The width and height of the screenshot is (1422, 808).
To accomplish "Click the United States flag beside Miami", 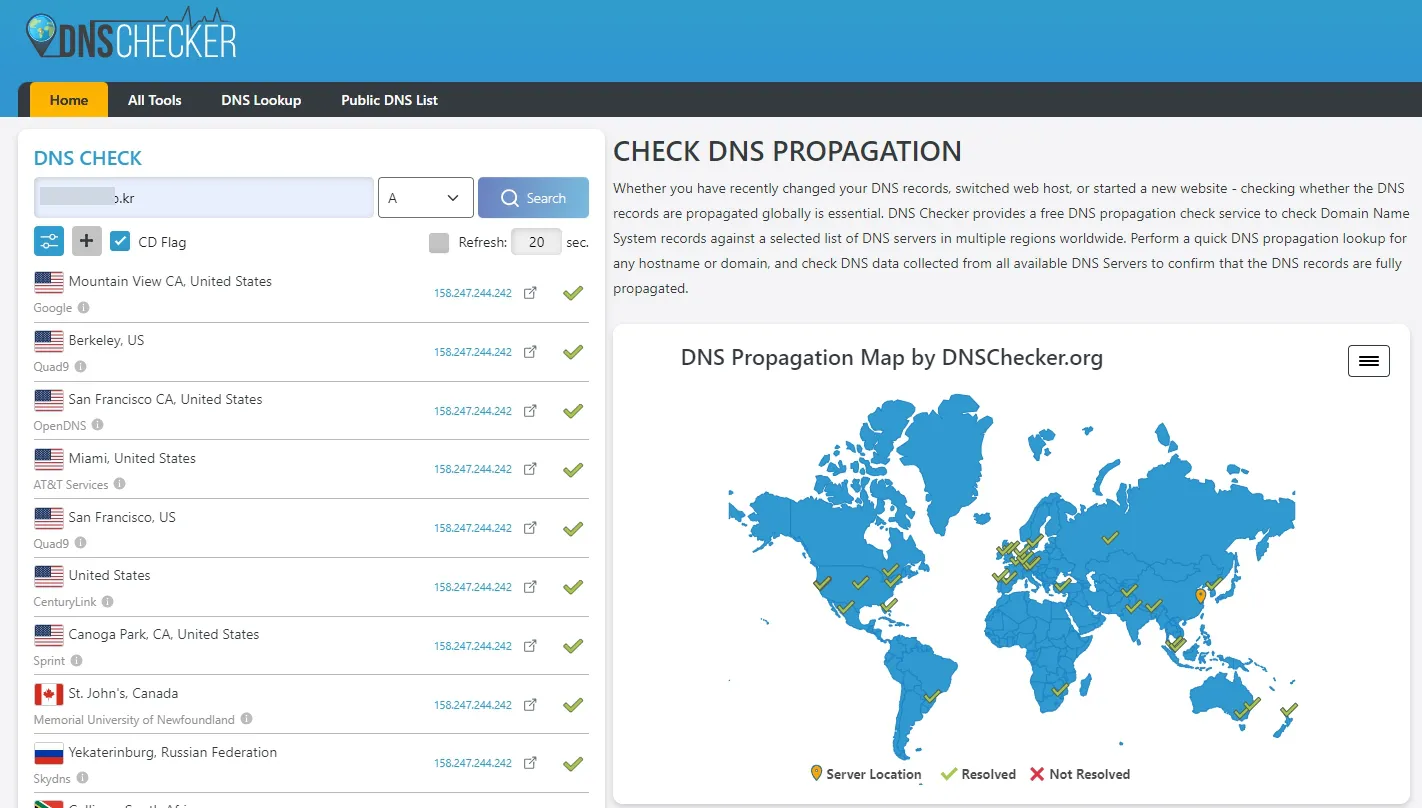I will coord(49,459).
